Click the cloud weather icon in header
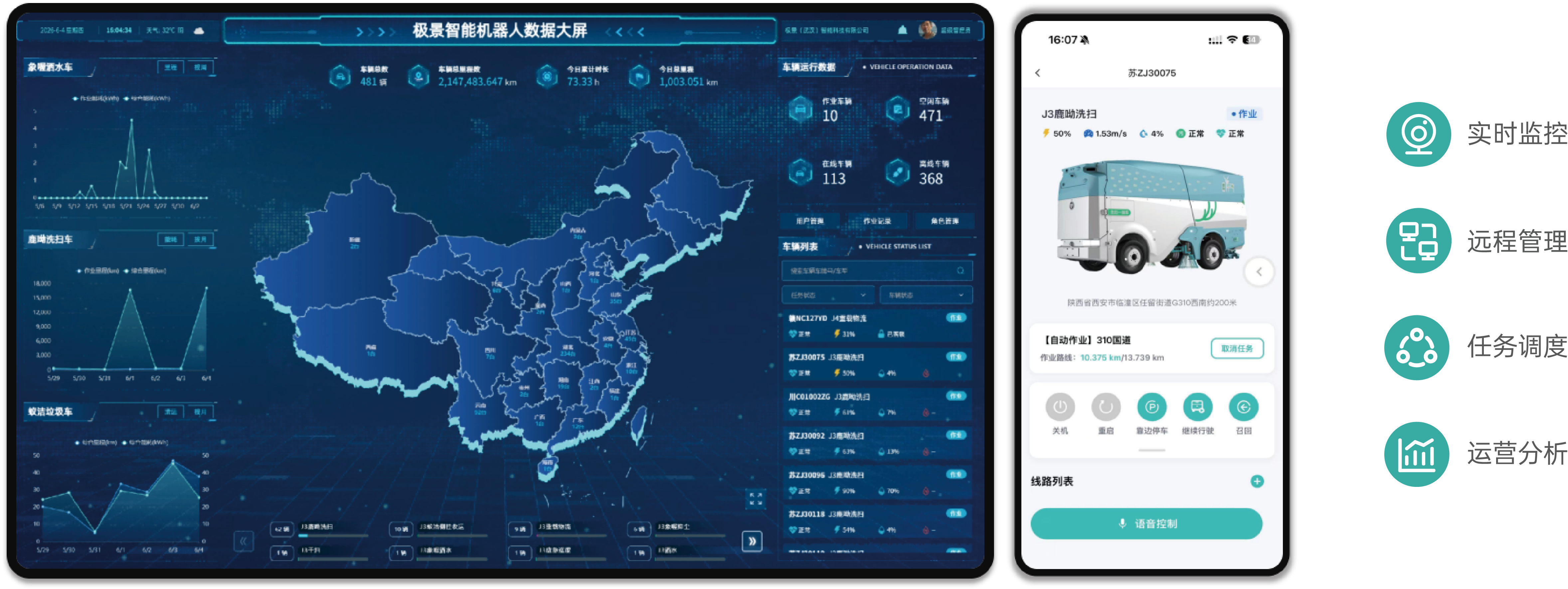The image size is (1568, 589). pos(199,30)
